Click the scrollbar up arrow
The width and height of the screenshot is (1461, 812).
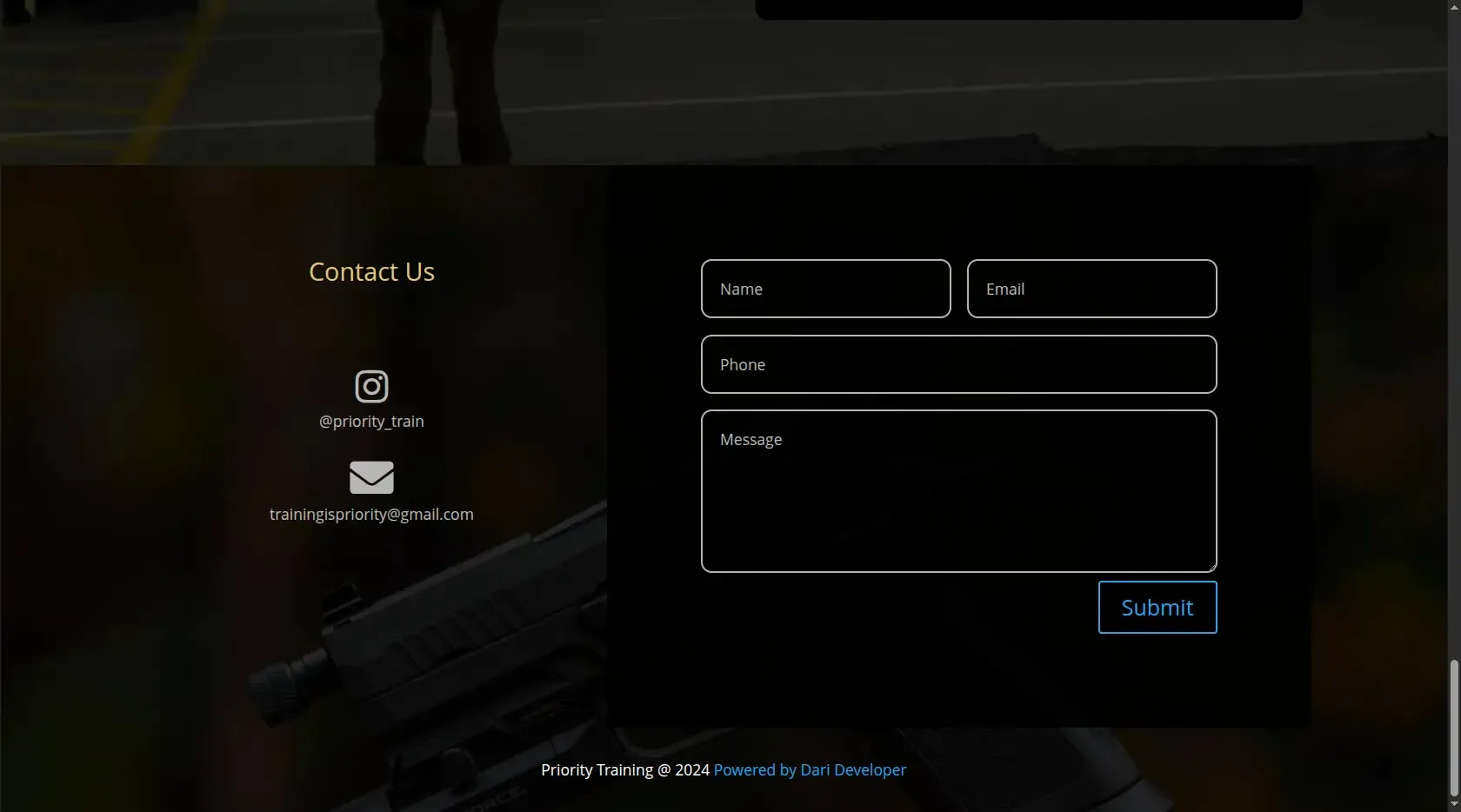tap(1453, 7)
